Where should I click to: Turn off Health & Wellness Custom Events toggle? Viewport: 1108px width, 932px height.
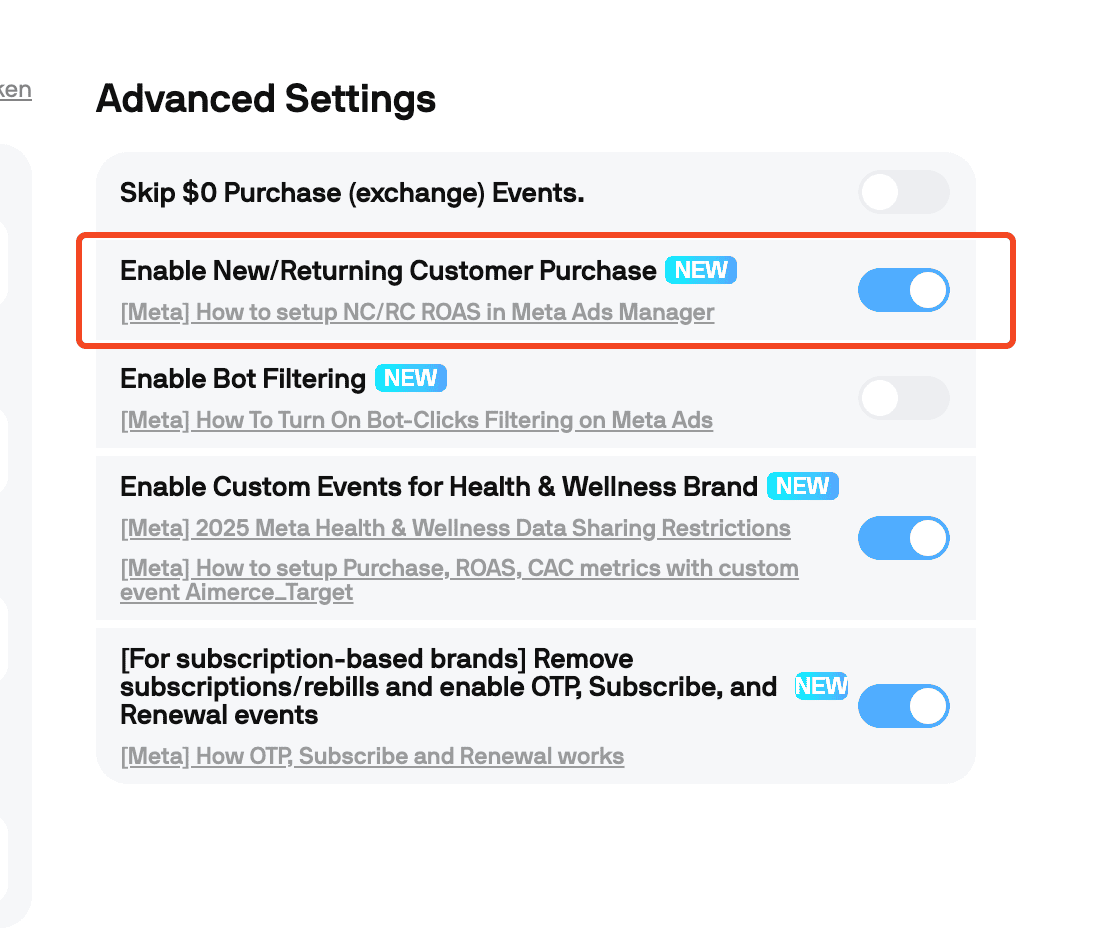903,539
